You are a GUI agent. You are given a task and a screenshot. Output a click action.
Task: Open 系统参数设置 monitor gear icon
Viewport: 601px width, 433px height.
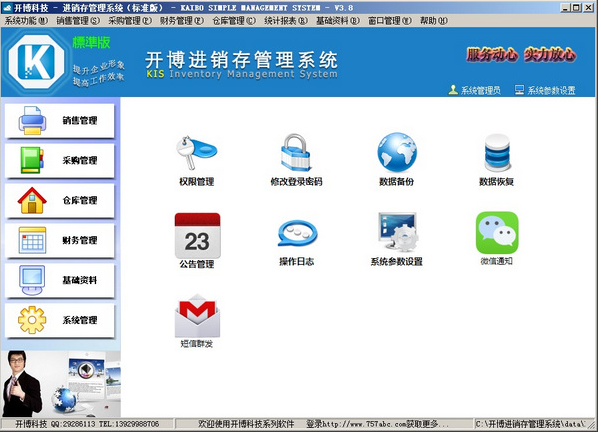[397, 231]
